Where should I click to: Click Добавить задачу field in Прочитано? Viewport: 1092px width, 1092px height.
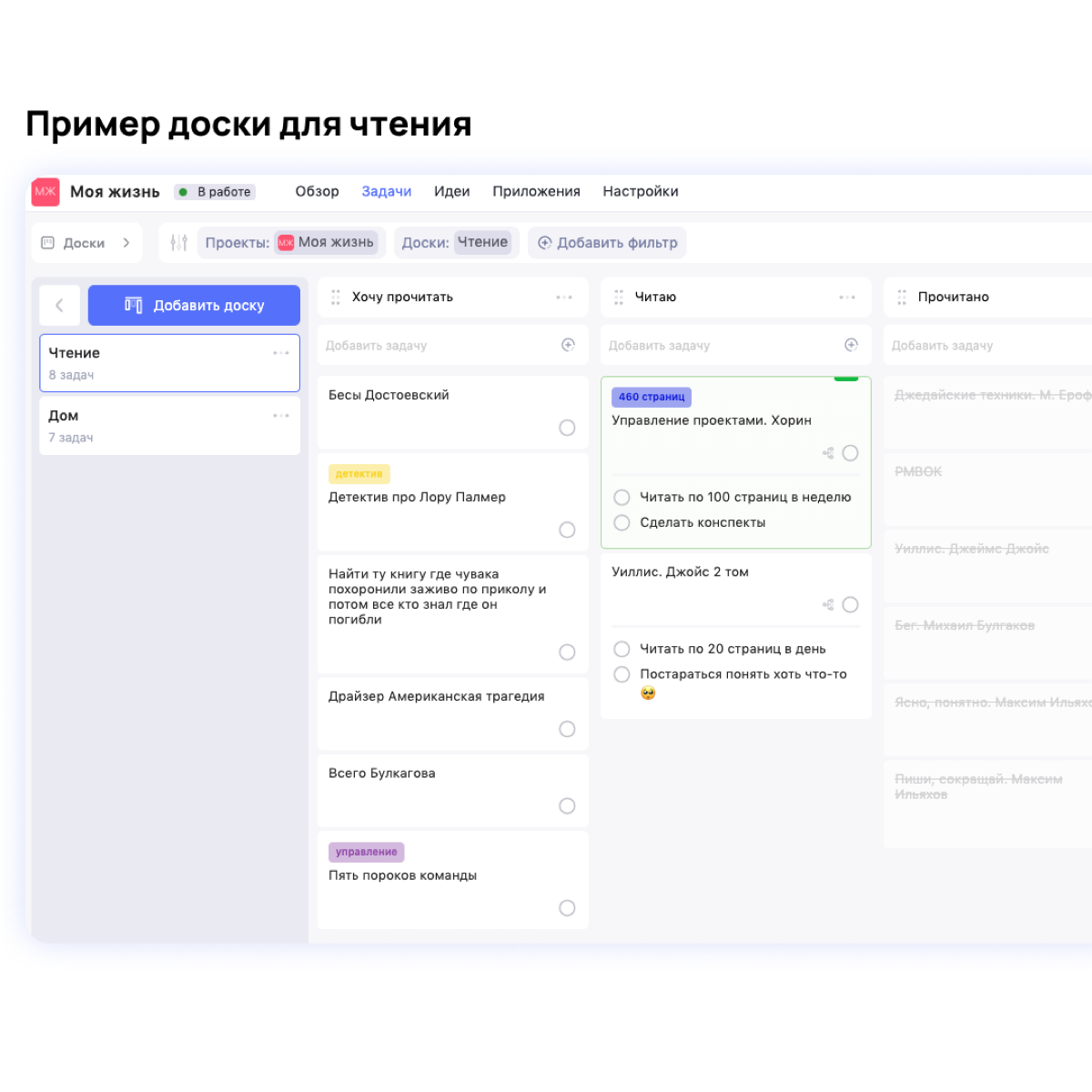(988, 346)
